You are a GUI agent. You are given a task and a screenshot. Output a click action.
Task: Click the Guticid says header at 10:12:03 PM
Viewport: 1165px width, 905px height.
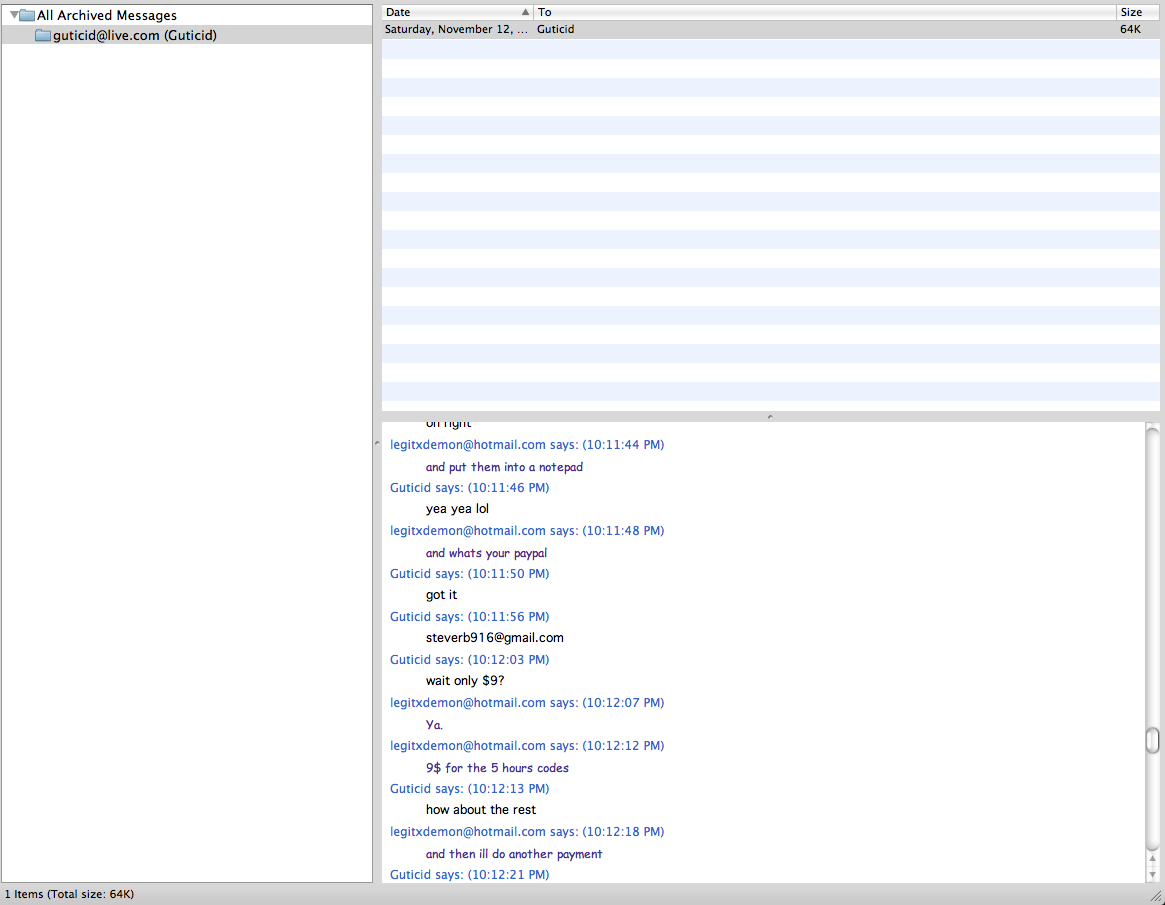point(470,660)
